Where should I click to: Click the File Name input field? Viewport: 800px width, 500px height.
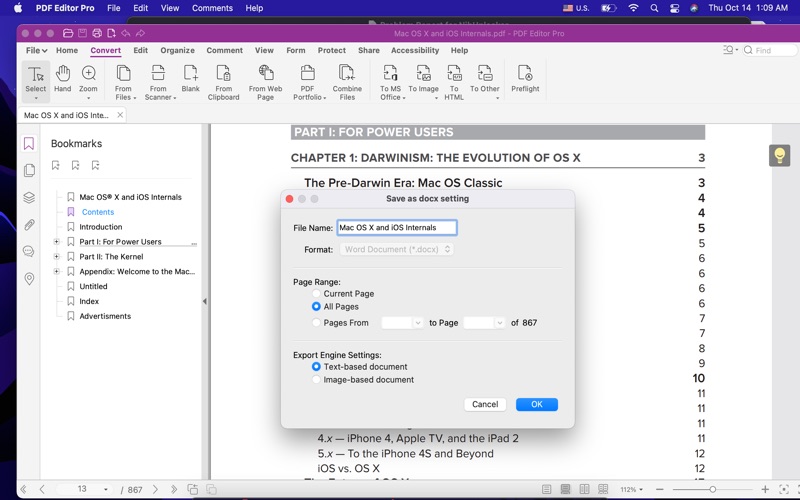pos(396,228)
